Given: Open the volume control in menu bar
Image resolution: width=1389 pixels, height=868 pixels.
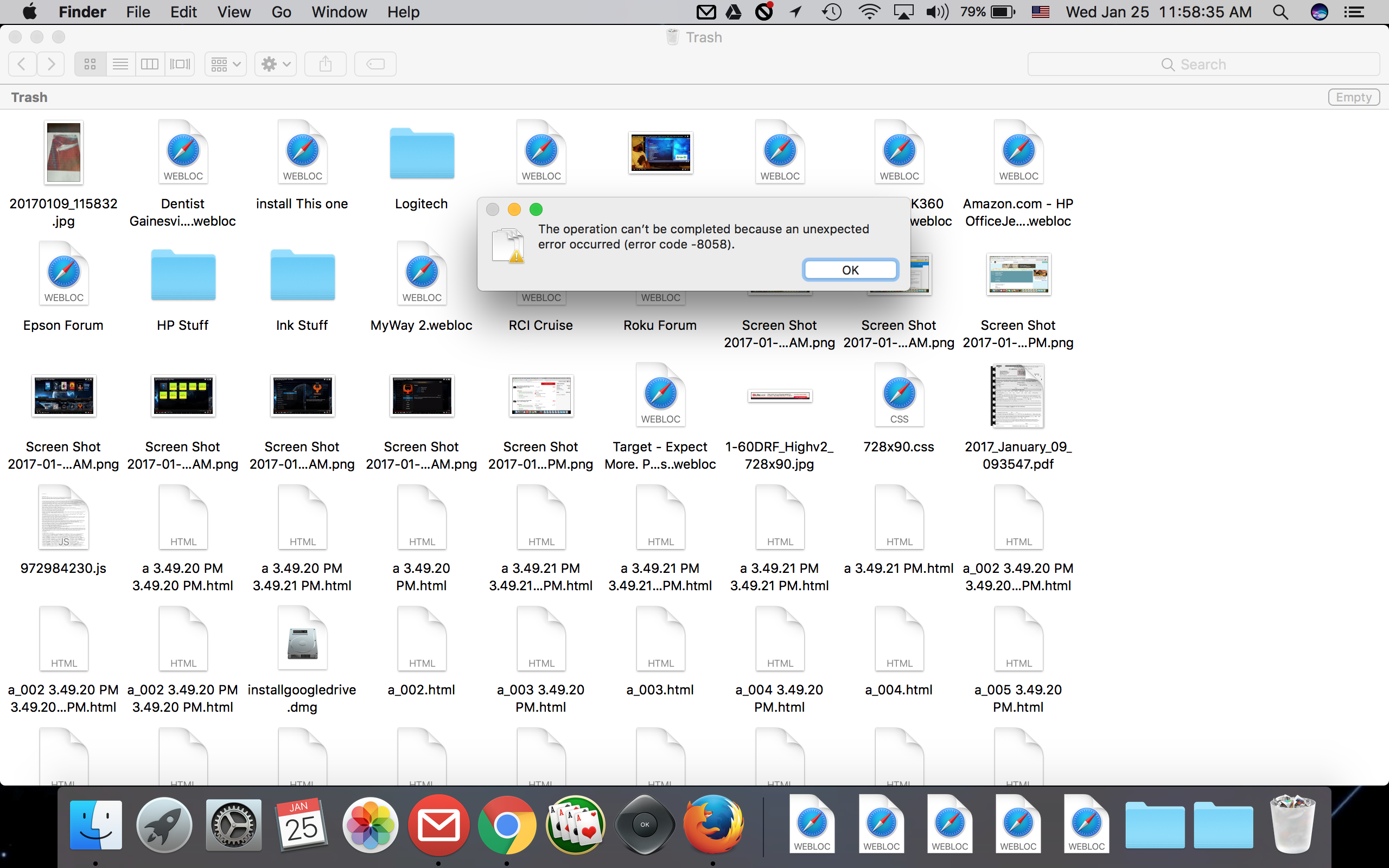Looking at the screenshot, I should [936, 12].
